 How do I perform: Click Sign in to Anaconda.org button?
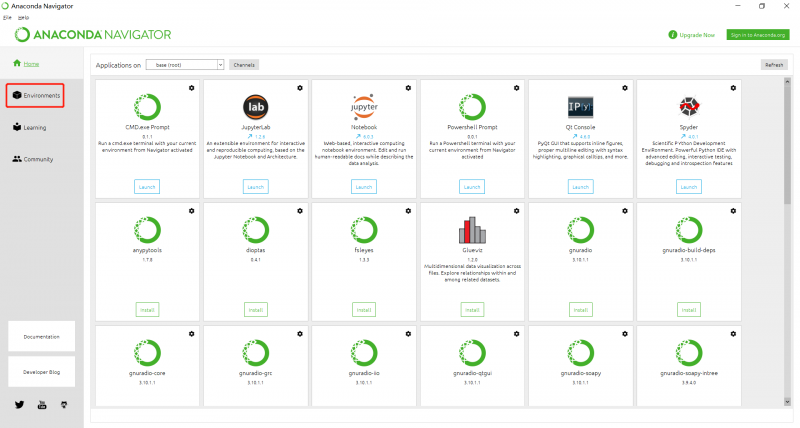757,34
